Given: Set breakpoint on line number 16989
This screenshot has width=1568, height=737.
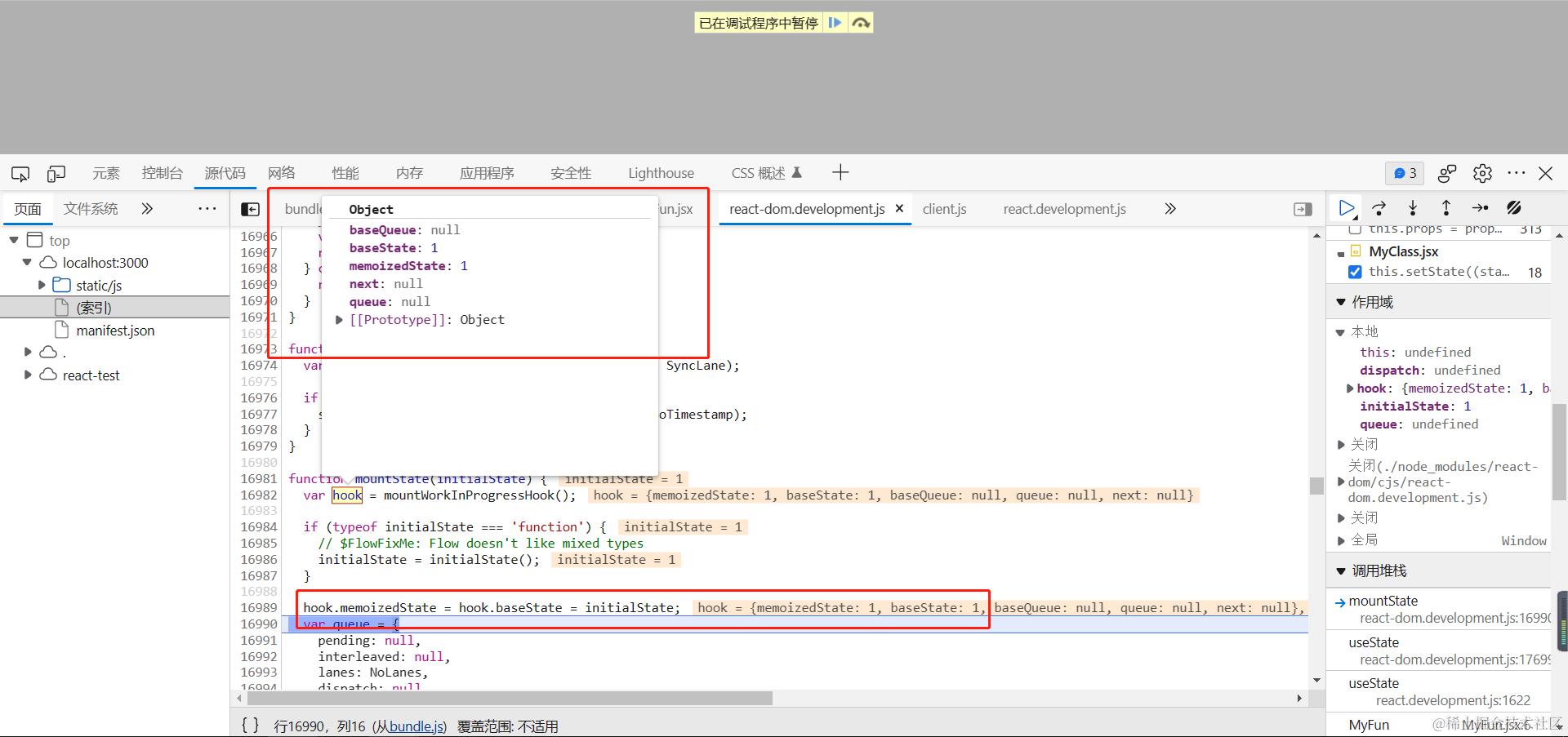Looking at the screenshot, I should pos(259,608).
